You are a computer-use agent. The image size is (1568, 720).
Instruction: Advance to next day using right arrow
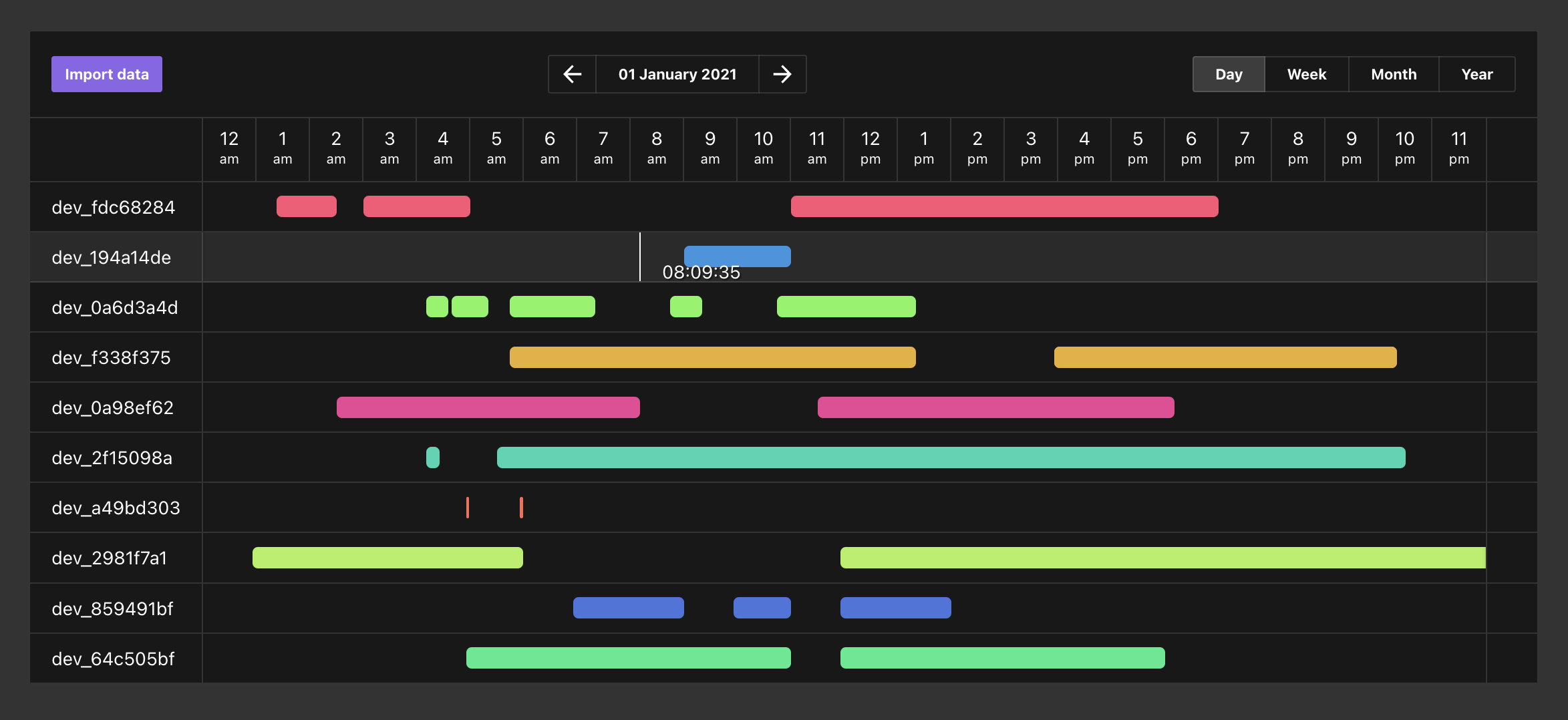coord(782,74)
